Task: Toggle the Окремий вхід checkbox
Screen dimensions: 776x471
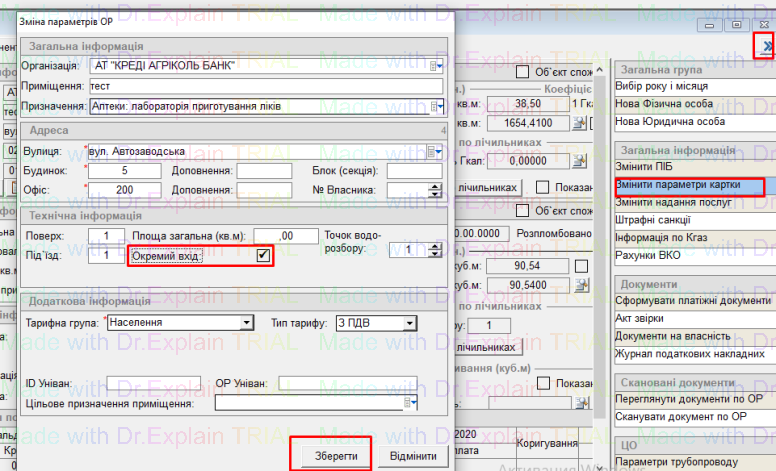Action: [263, 256]
